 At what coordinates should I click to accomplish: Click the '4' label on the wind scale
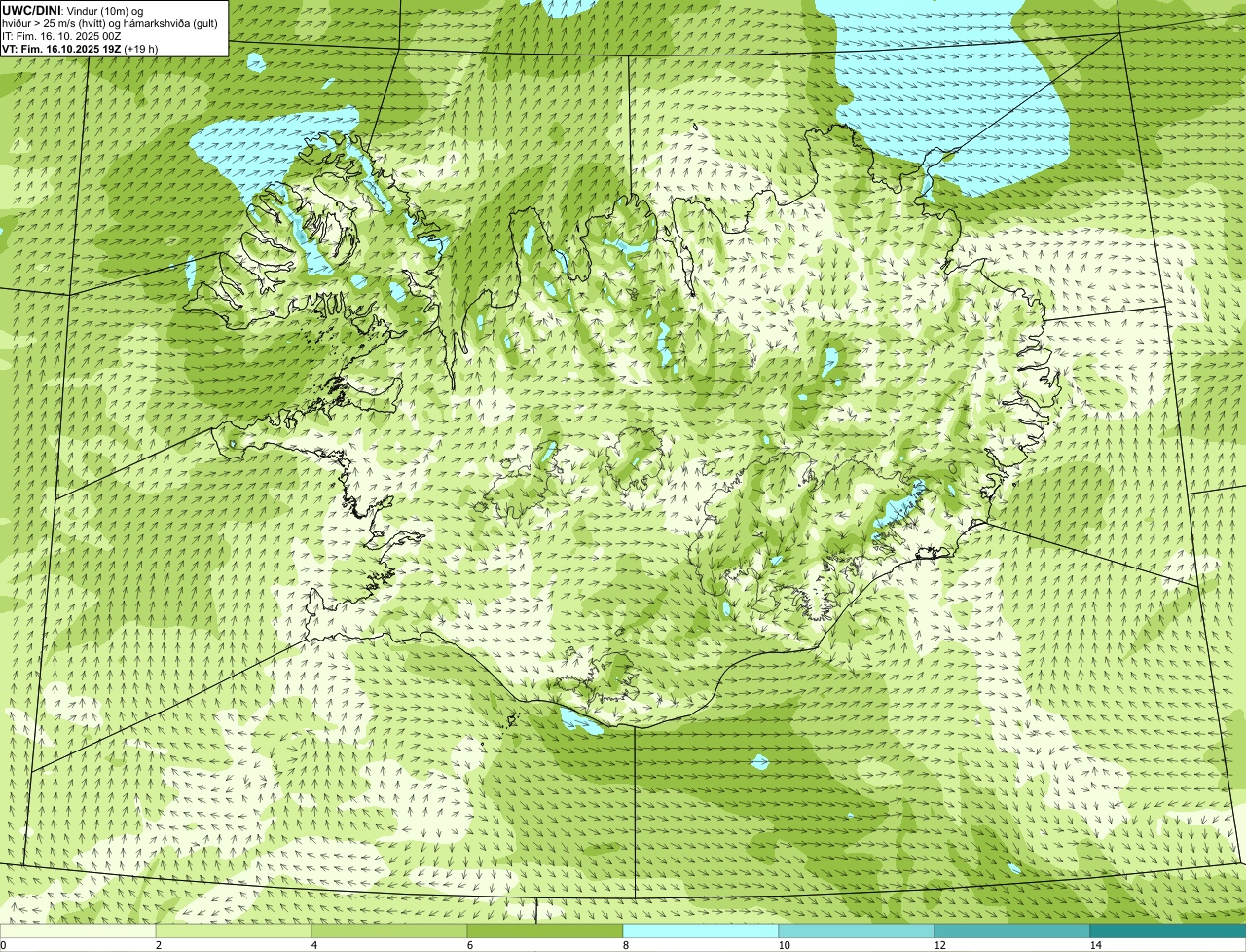[x=314, y=945]
